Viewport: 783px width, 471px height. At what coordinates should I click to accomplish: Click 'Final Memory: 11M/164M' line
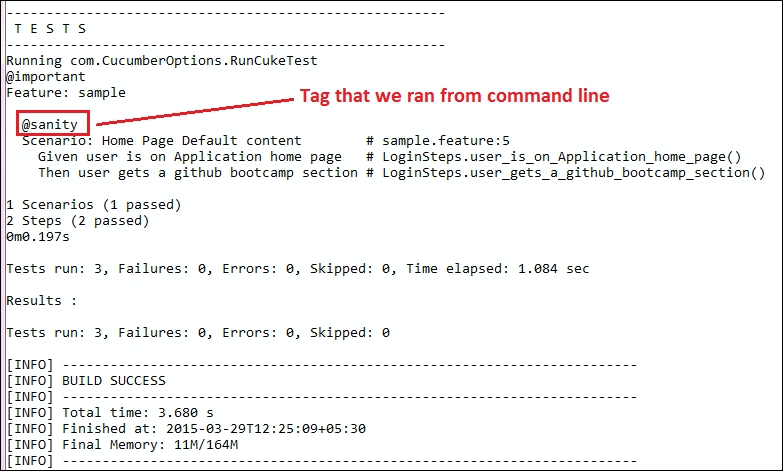pyautogui.click(x=150, y=445)
